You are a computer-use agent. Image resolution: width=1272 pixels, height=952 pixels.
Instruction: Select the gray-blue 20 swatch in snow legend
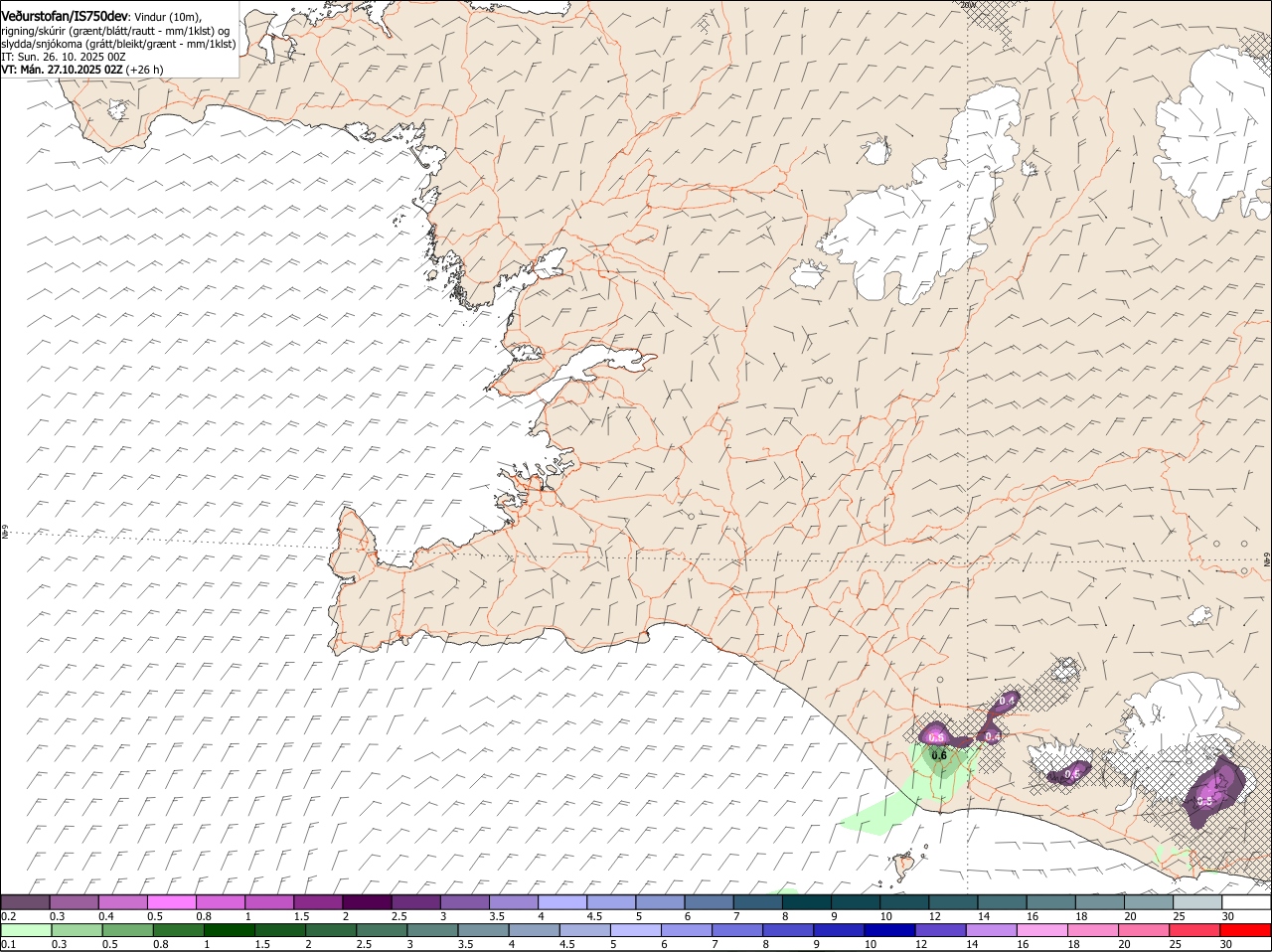[x=1149, y=902]
